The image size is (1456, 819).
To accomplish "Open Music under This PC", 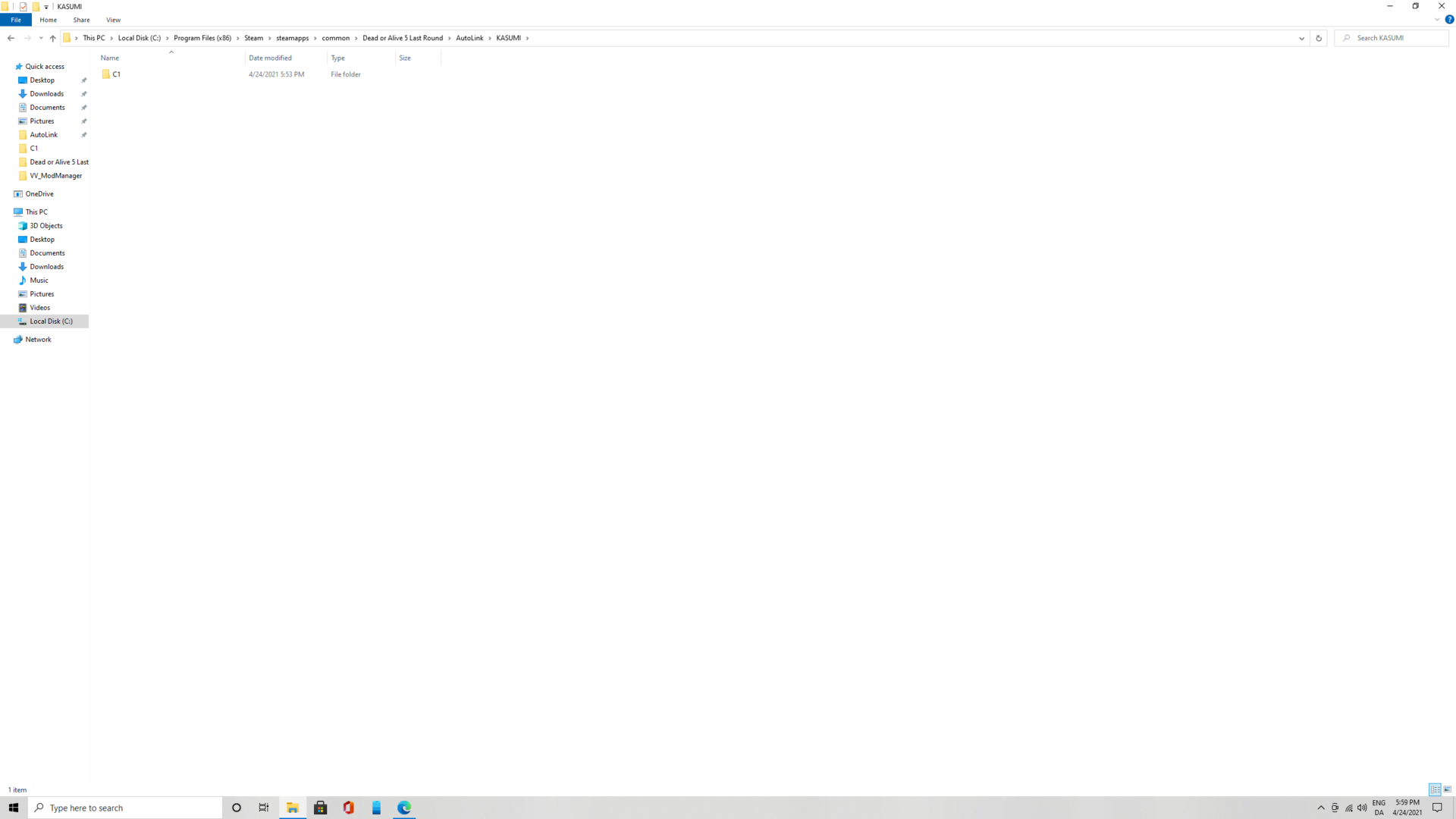I will click(39, 281).
